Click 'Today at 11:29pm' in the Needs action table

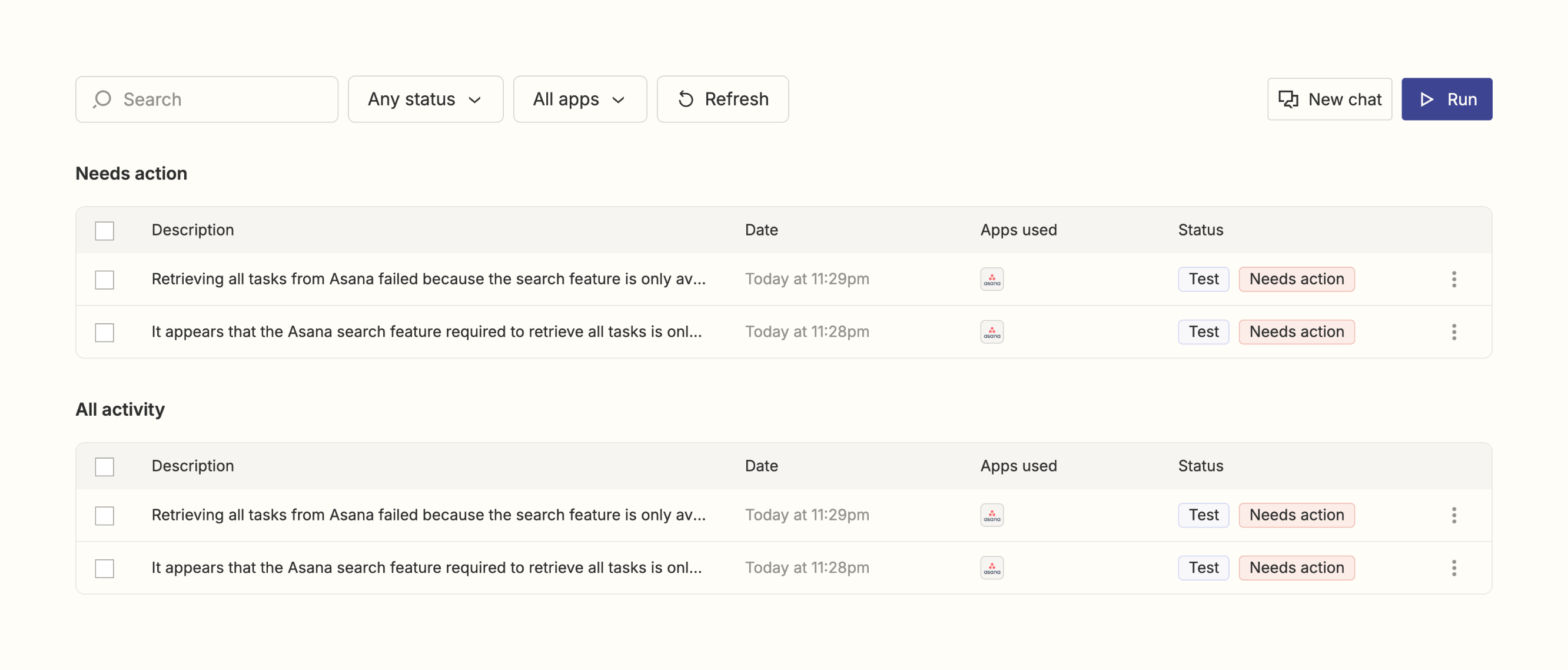pos(807,279)
